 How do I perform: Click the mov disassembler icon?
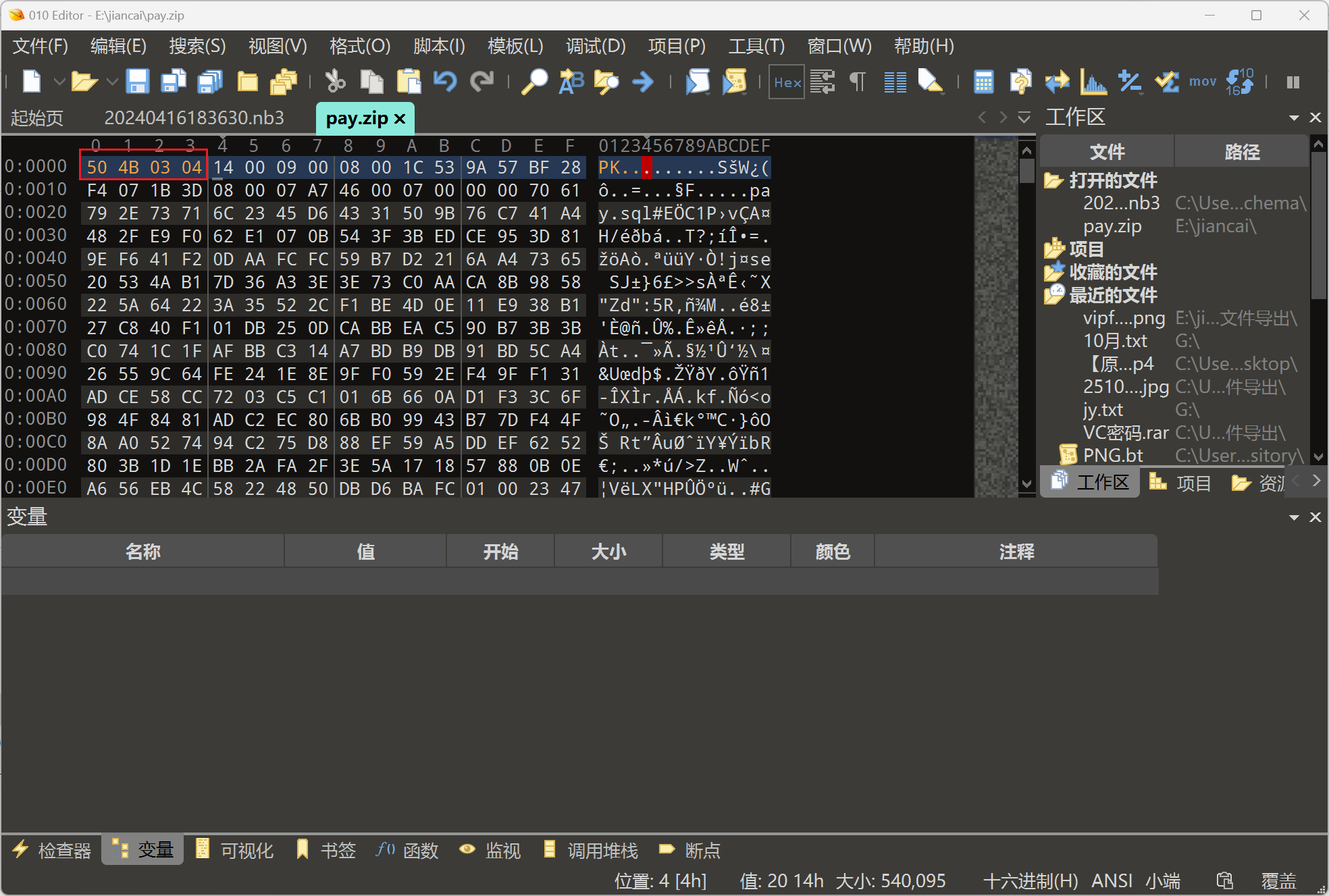click(1203, 82)
